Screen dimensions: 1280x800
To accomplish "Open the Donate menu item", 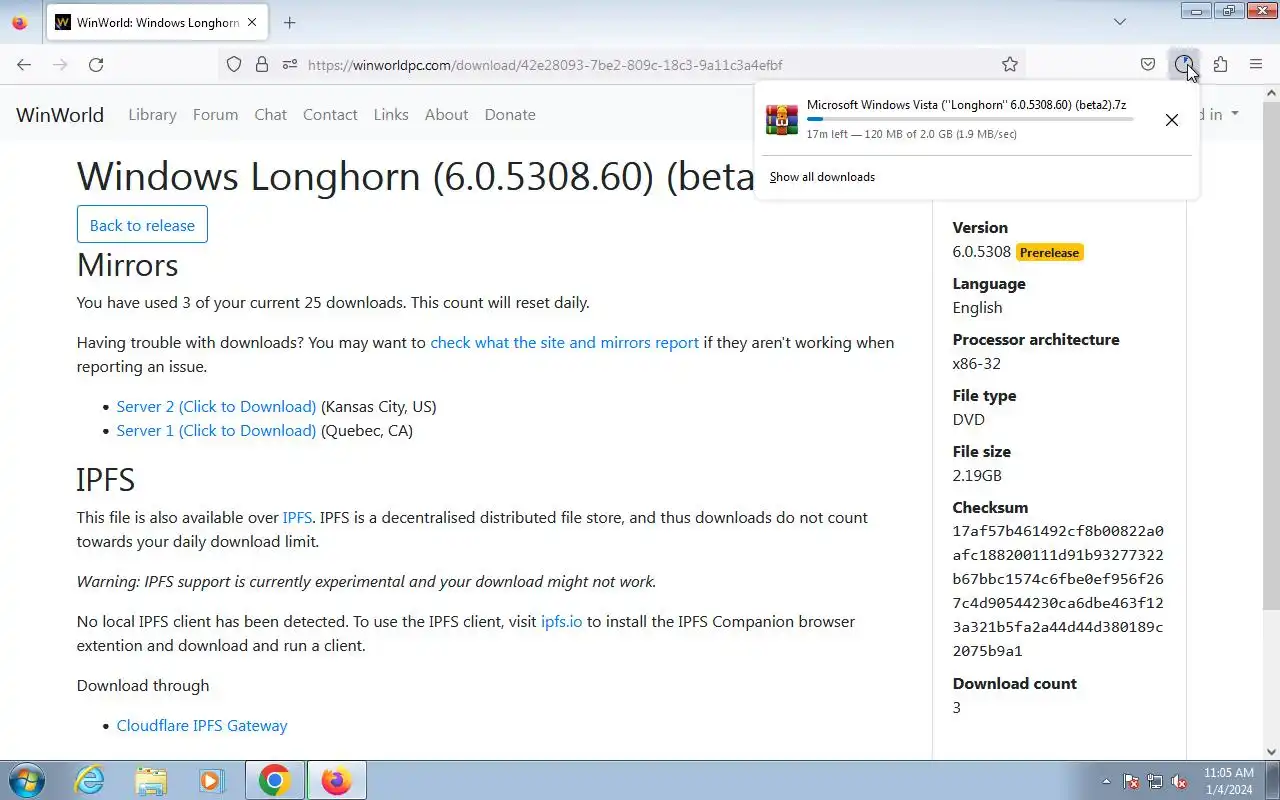I will [510, 114].
